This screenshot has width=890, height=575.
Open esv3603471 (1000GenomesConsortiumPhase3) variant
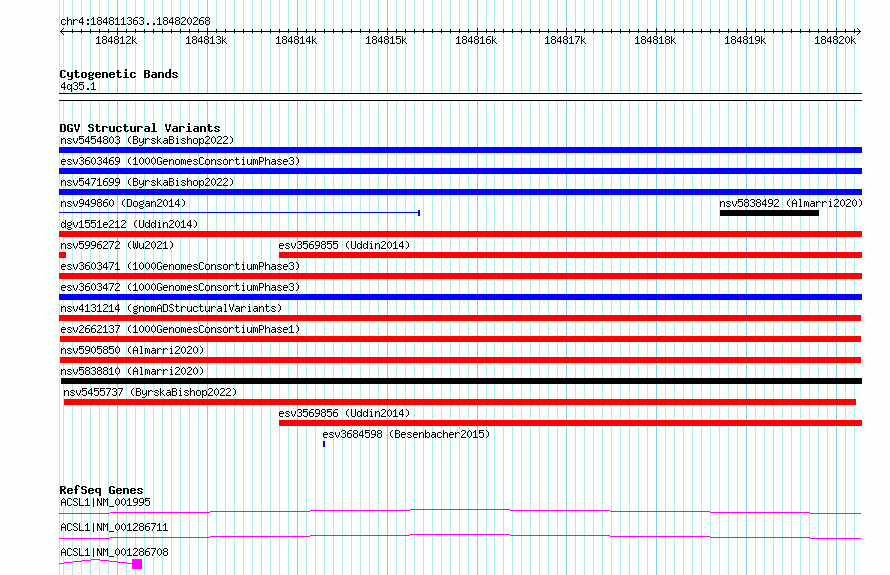(180, 266)
